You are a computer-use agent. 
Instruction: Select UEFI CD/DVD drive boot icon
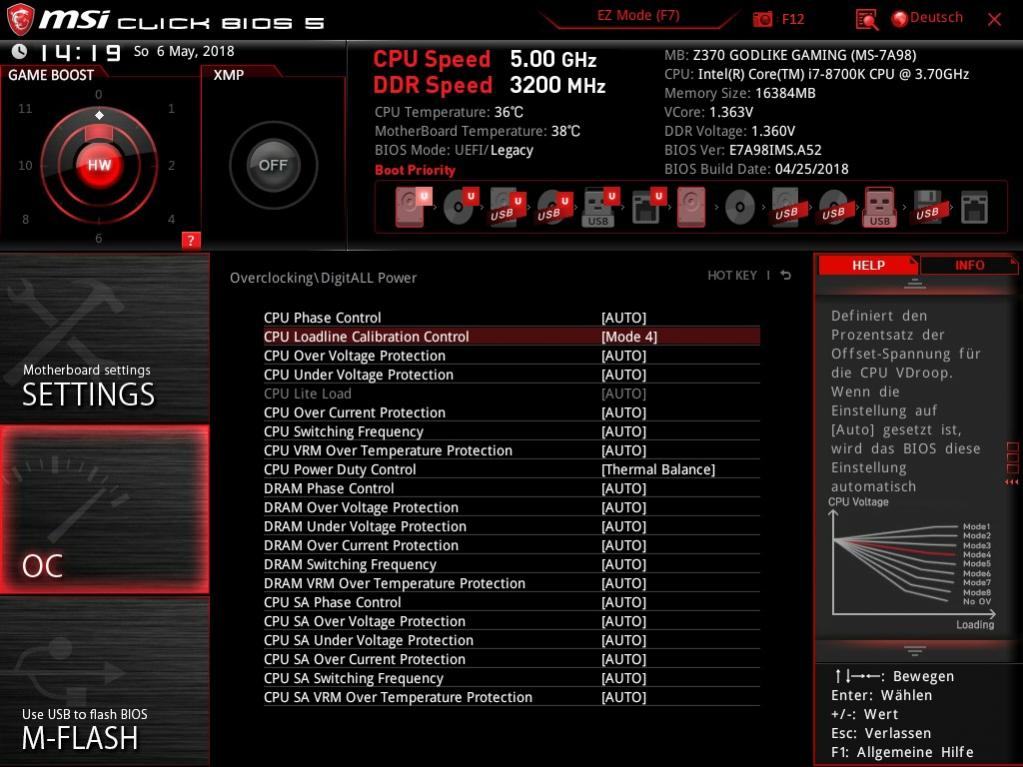click(461, 207)
